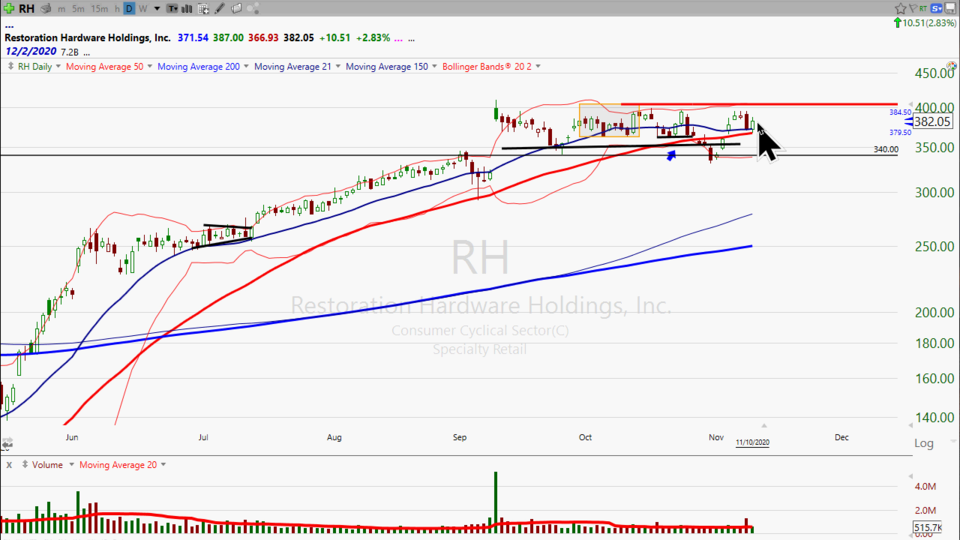This screenshot has width=960, height=540.
Task: Click the move handle beside RH Daily
Action: [10, 66]
